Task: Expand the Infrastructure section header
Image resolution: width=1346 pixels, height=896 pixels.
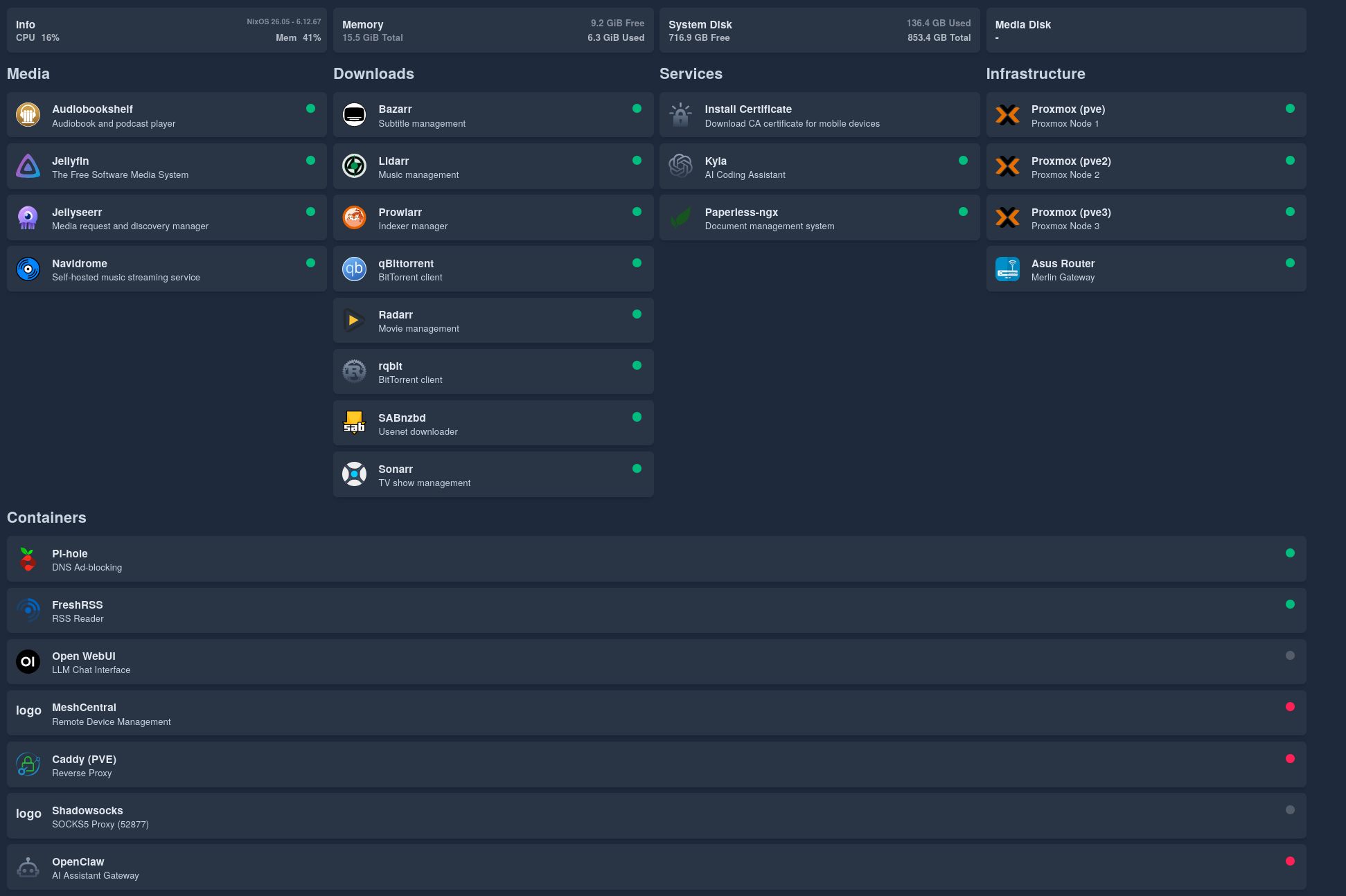Action: [x=1036, y=73]
